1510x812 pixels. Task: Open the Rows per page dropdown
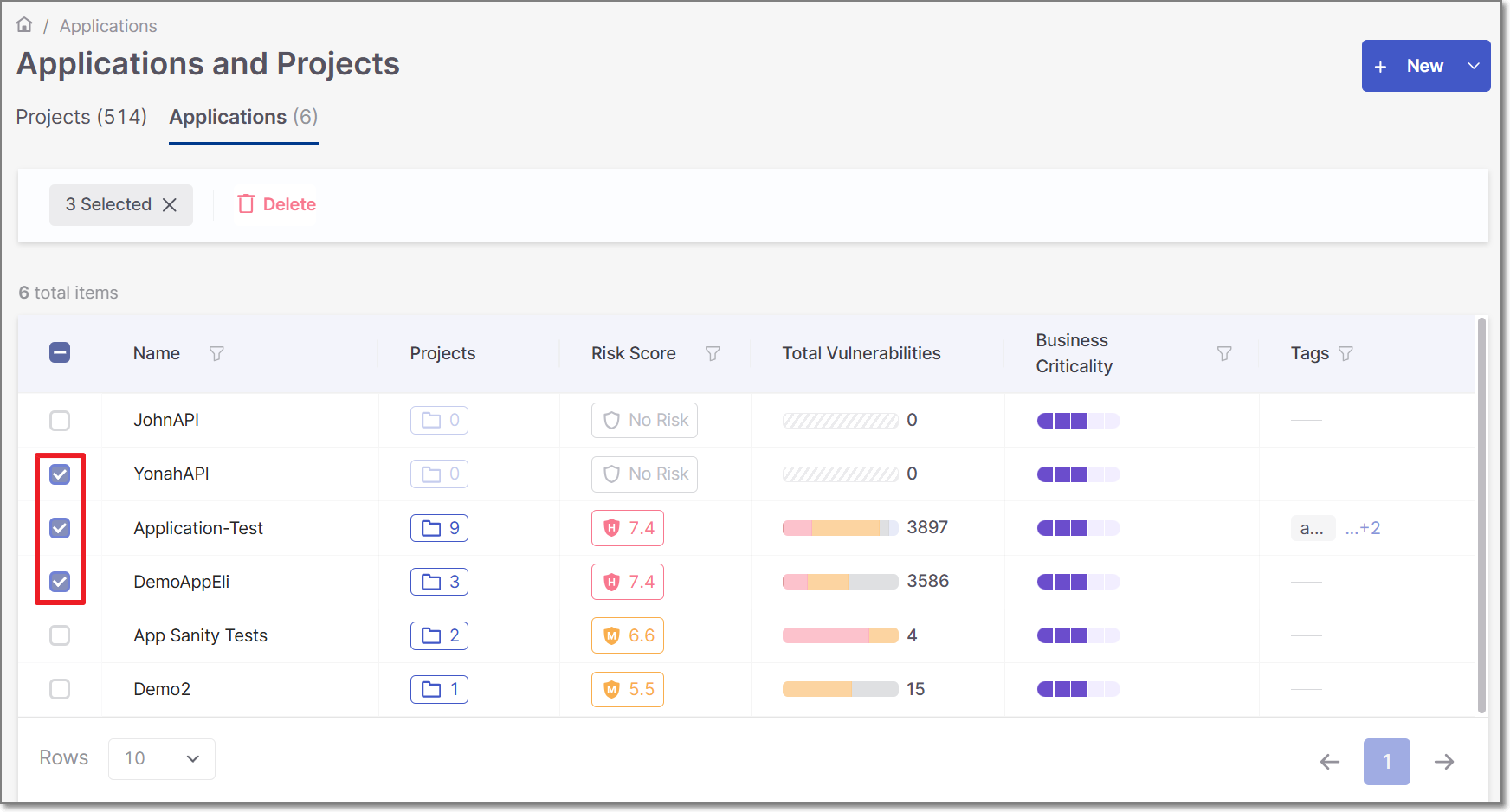(x=161, y=758)
